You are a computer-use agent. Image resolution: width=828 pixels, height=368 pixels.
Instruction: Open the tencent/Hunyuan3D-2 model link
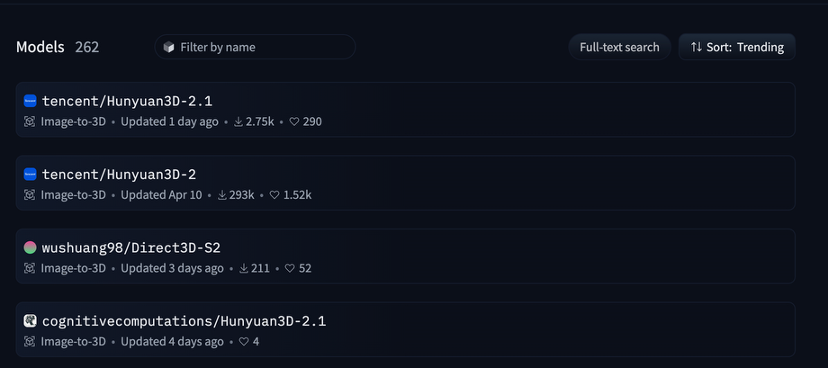[119, 174]
